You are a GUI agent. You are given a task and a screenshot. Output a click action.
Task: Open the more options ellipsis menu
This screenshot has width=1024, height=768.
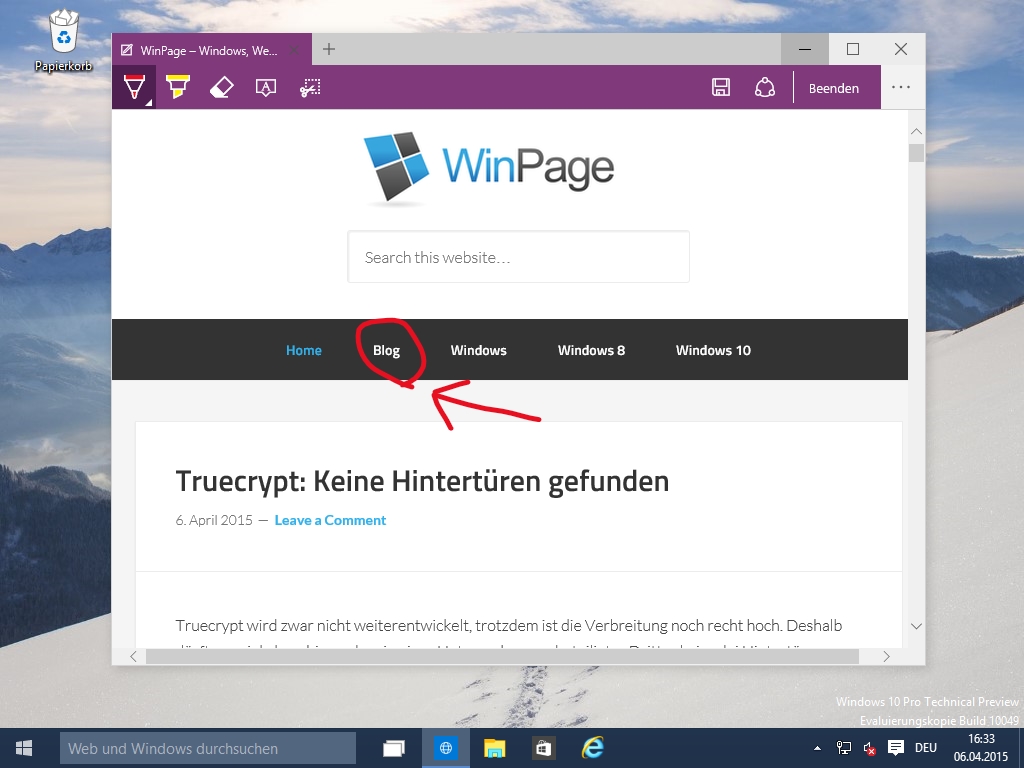point(901,88)
